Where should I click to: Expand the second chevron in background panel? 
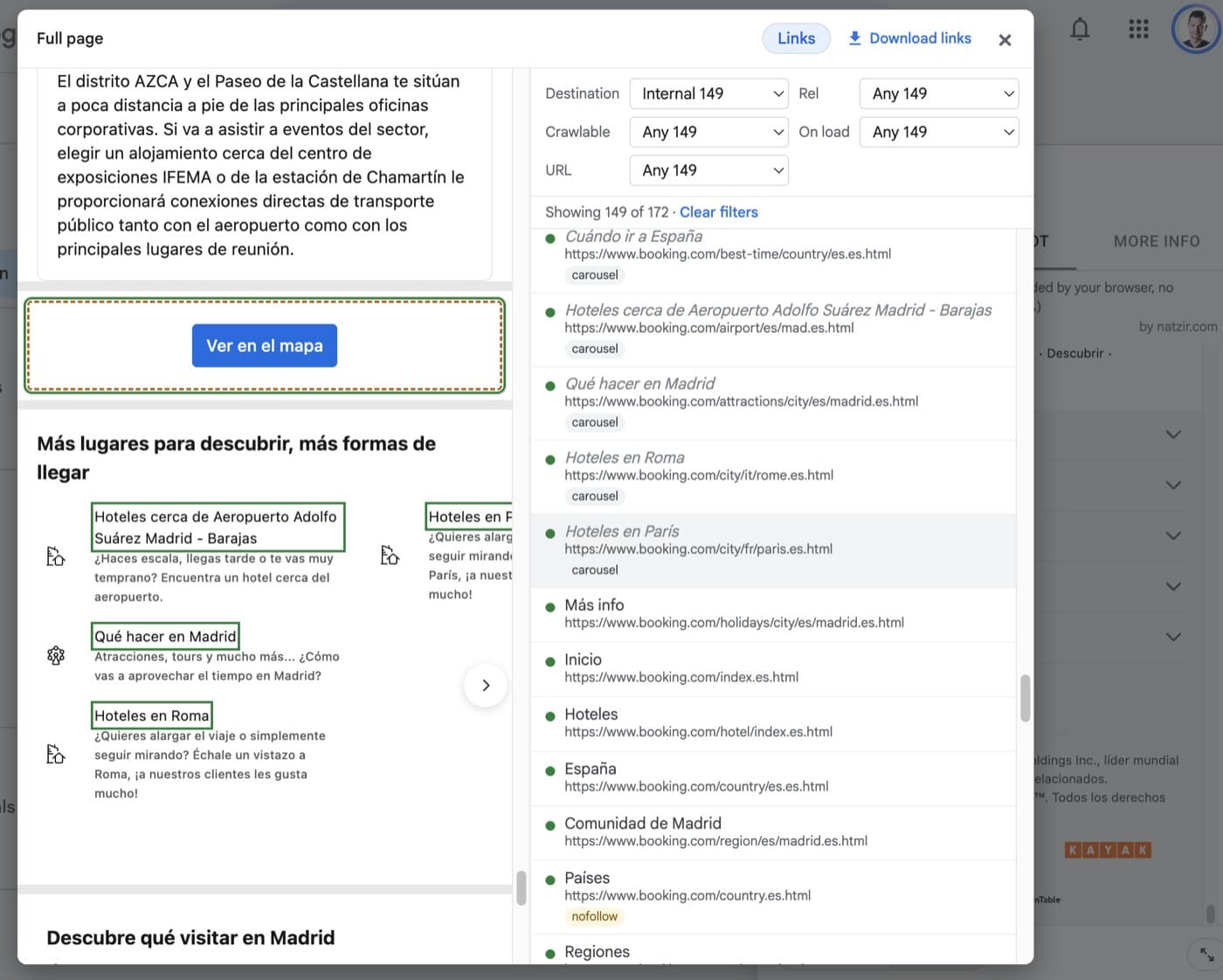click(1173, 485)
